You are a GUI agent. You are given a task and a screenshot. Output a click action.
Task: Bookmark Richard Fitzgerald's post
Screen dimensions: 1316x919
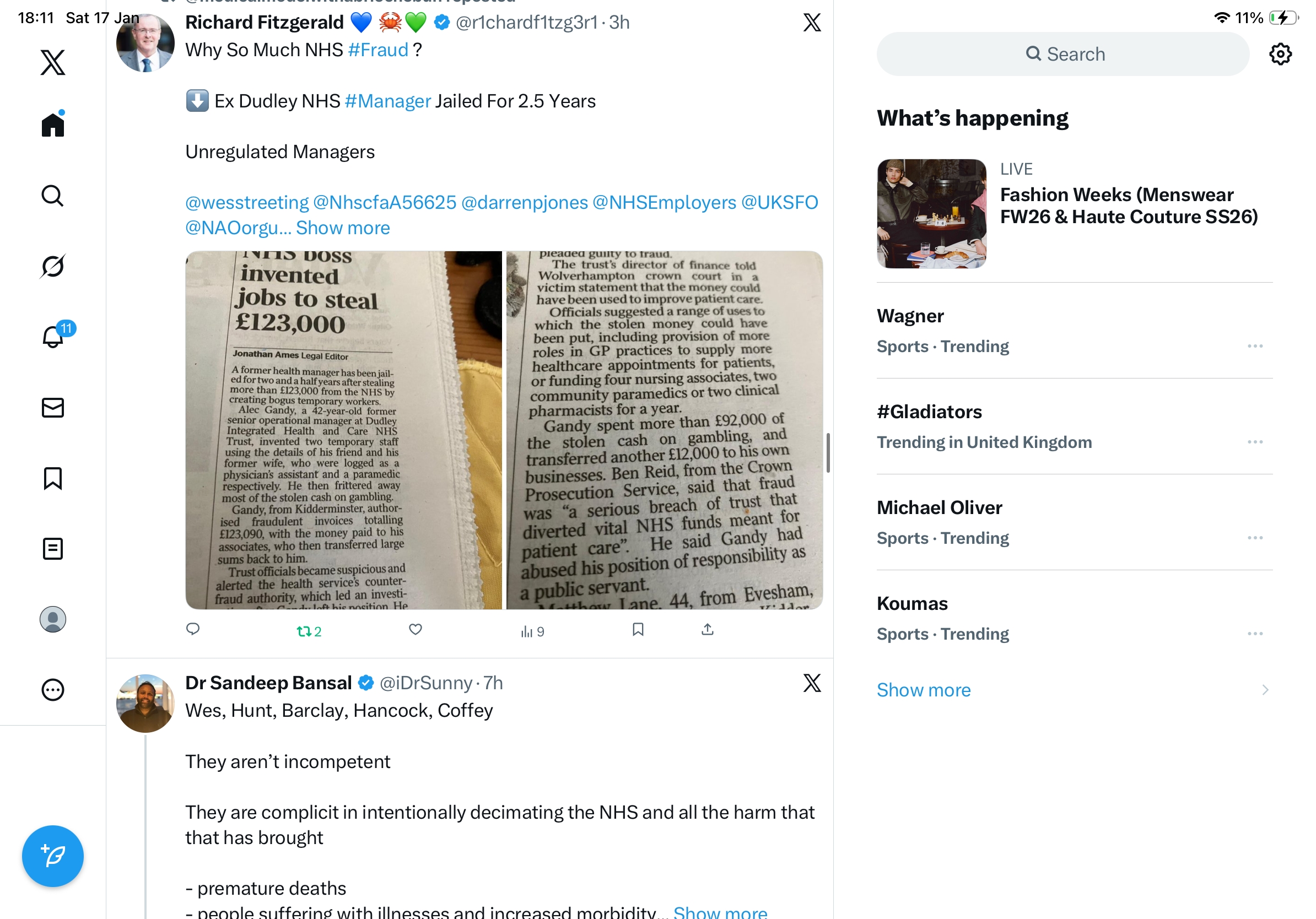(638, 630)
